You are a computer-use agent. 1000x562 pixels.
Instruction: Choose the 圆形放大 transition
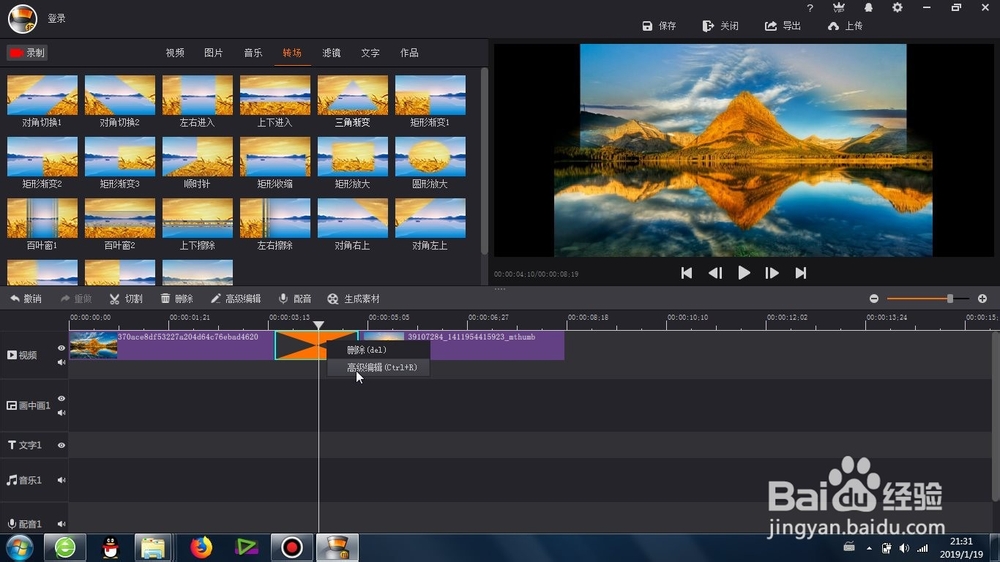click(x=430, y=156)
